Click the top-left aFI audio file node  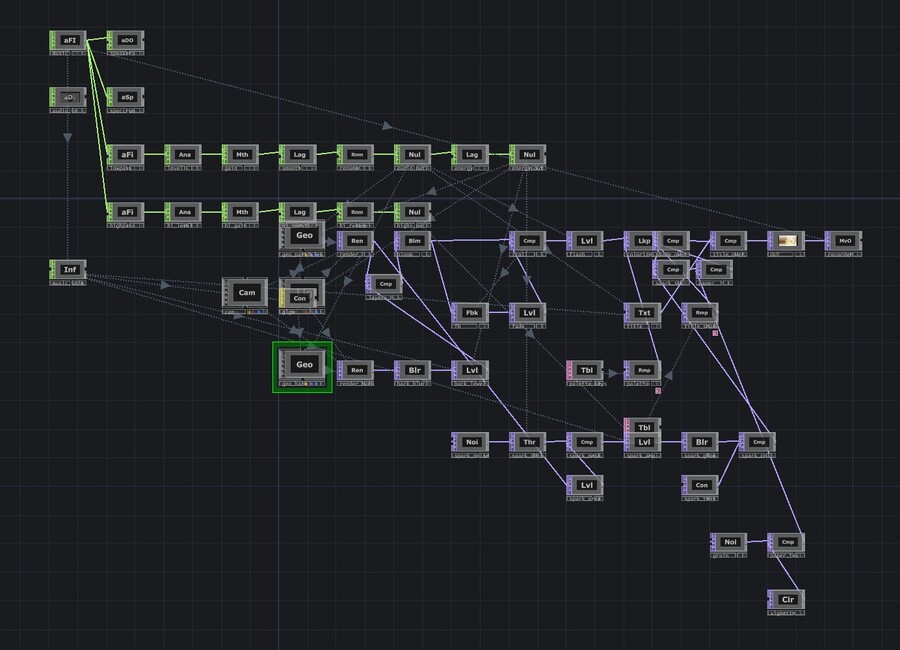[68, 40]
